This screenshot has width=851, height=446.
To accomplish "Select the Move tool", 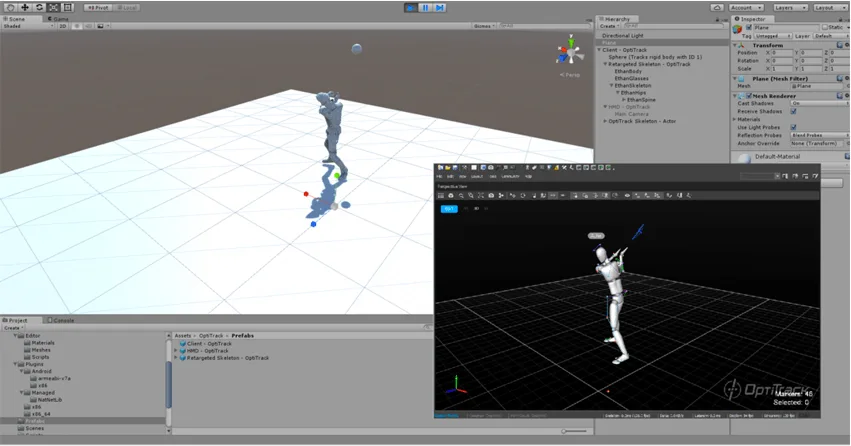I will click(25, 8).
